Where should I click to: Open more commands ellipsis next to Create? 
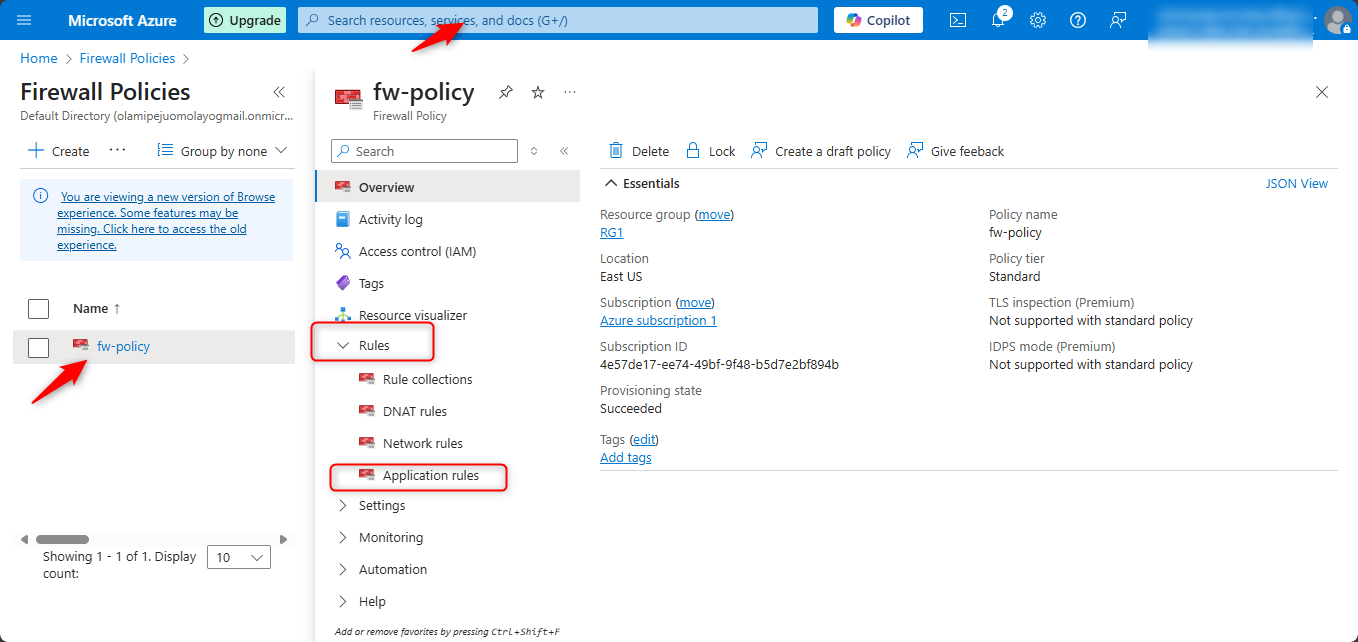click(x=117, y=151)
